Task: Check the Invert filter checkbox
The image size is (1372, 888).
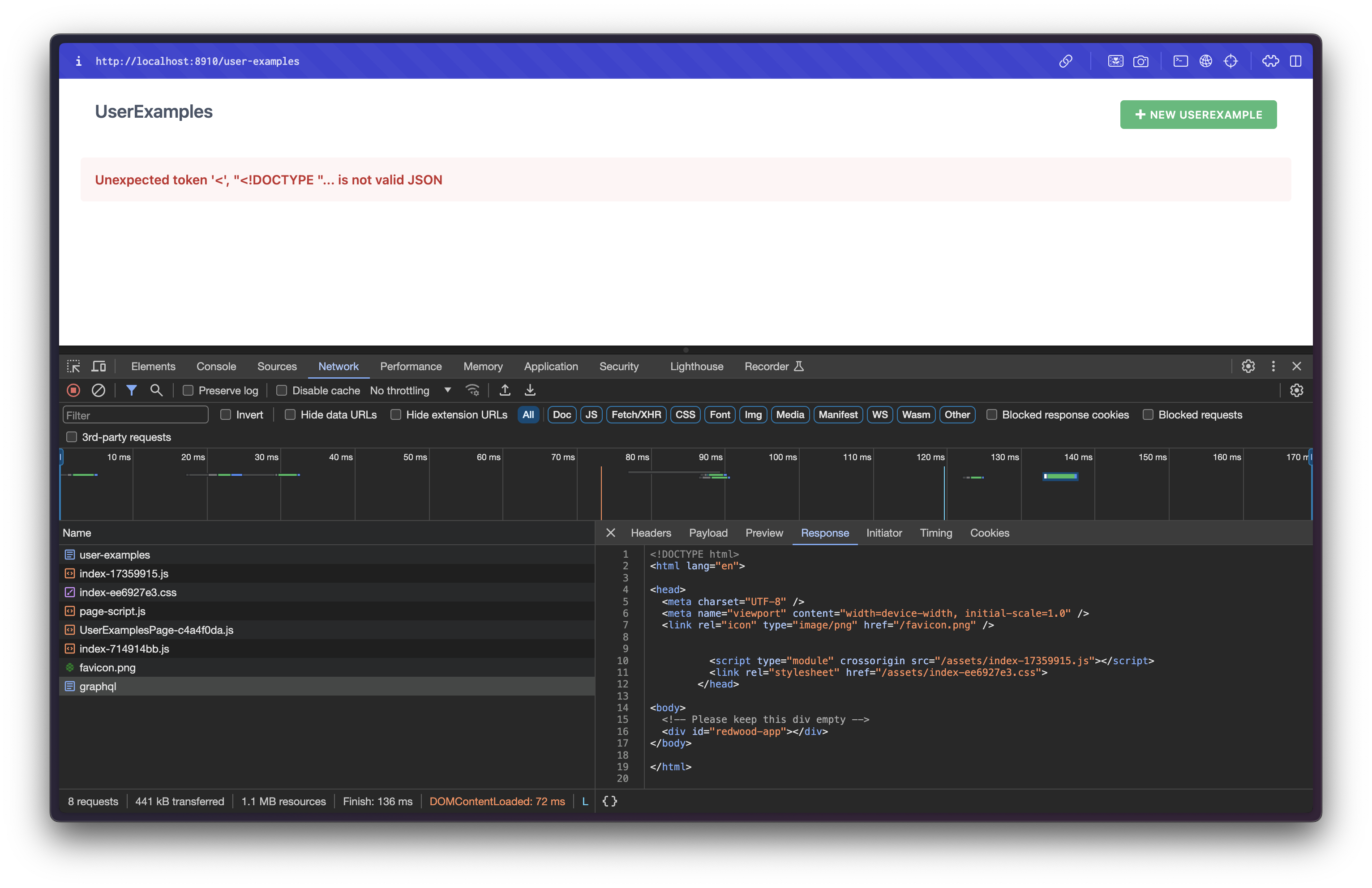Action: point(225,415)
